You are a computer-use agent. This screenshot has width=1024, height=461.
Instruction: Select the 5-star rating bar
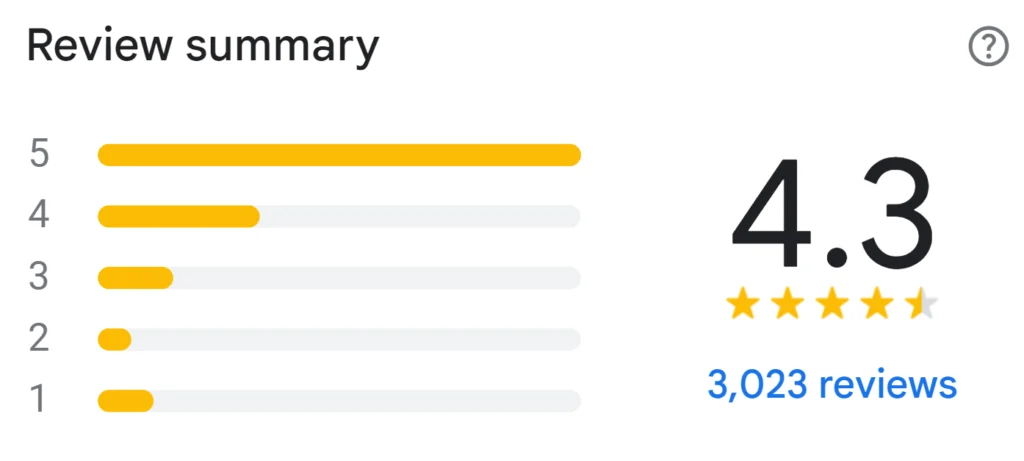(x=339, y=155)
